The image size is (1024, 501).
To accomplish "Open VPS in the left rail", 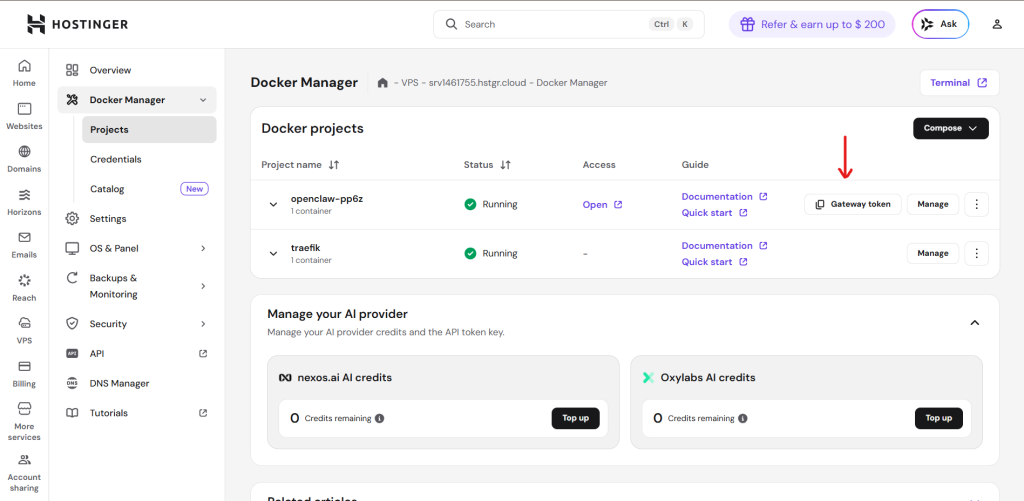I will coord(24,331).
